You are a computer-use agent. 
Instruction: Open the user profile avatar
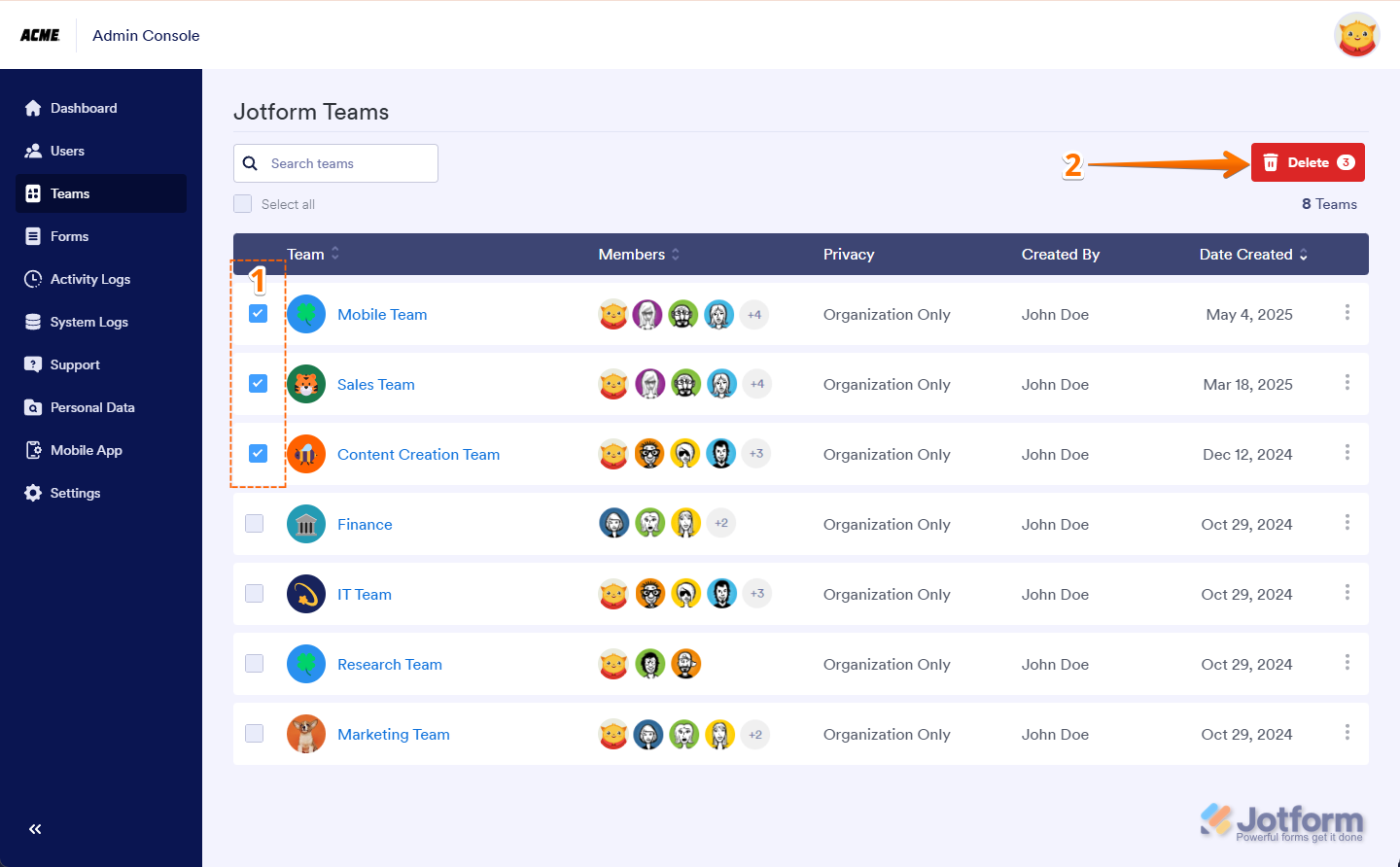[1357, 35]
